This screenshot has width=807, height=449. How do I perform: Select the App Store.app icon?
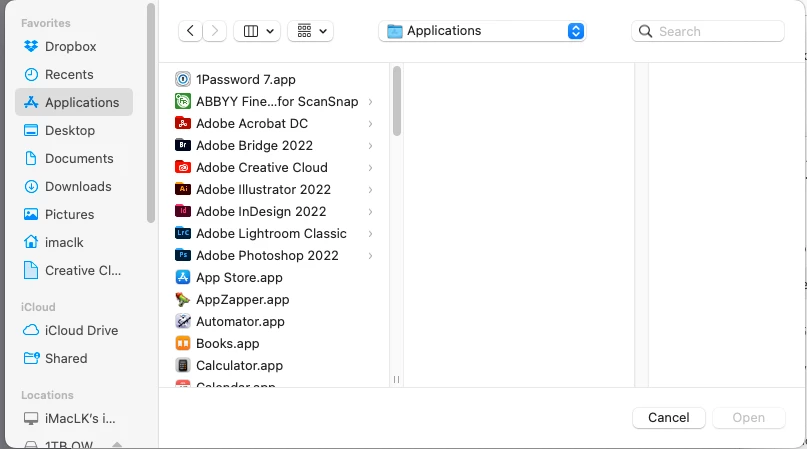(x=183, y=278)
